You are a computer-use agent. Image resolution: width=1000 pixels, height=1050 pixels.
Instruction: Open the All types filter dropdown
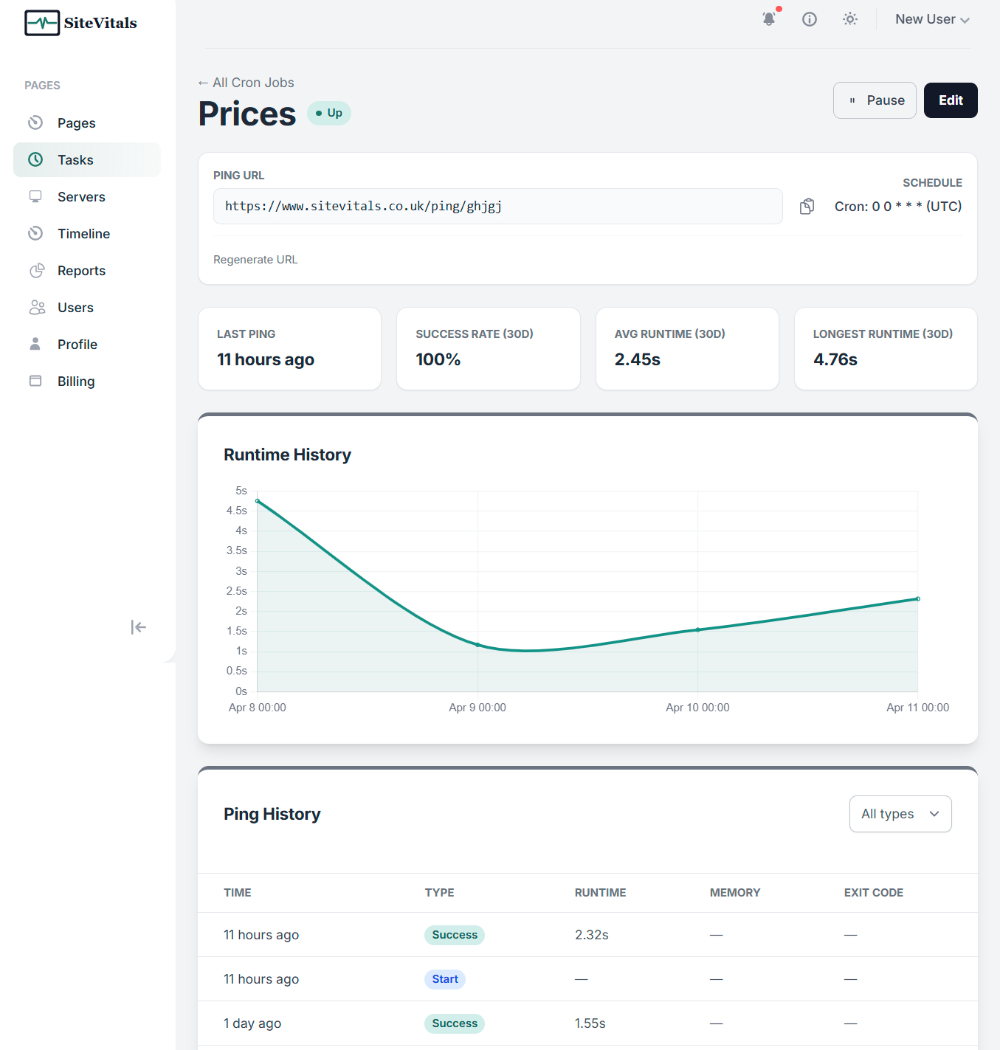pos(899,813)
